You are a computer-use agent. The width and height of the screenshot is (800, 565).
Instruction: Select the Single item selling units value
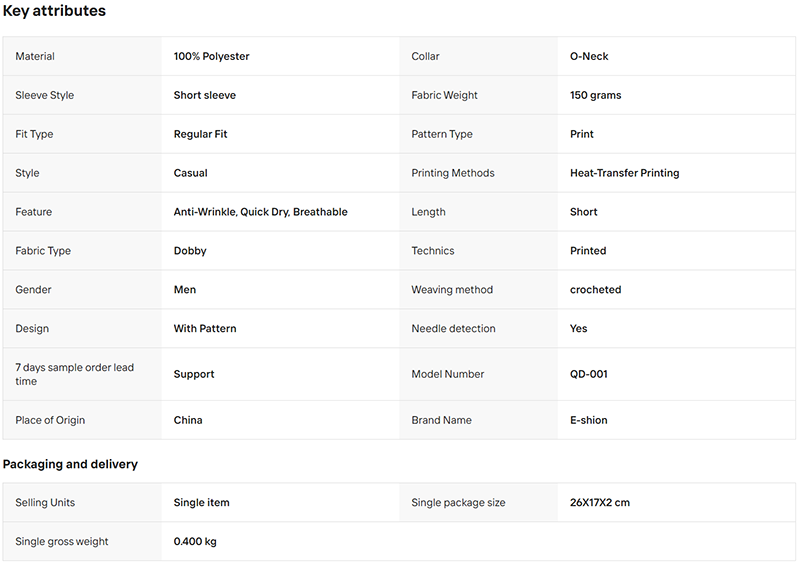click(201, 502)
